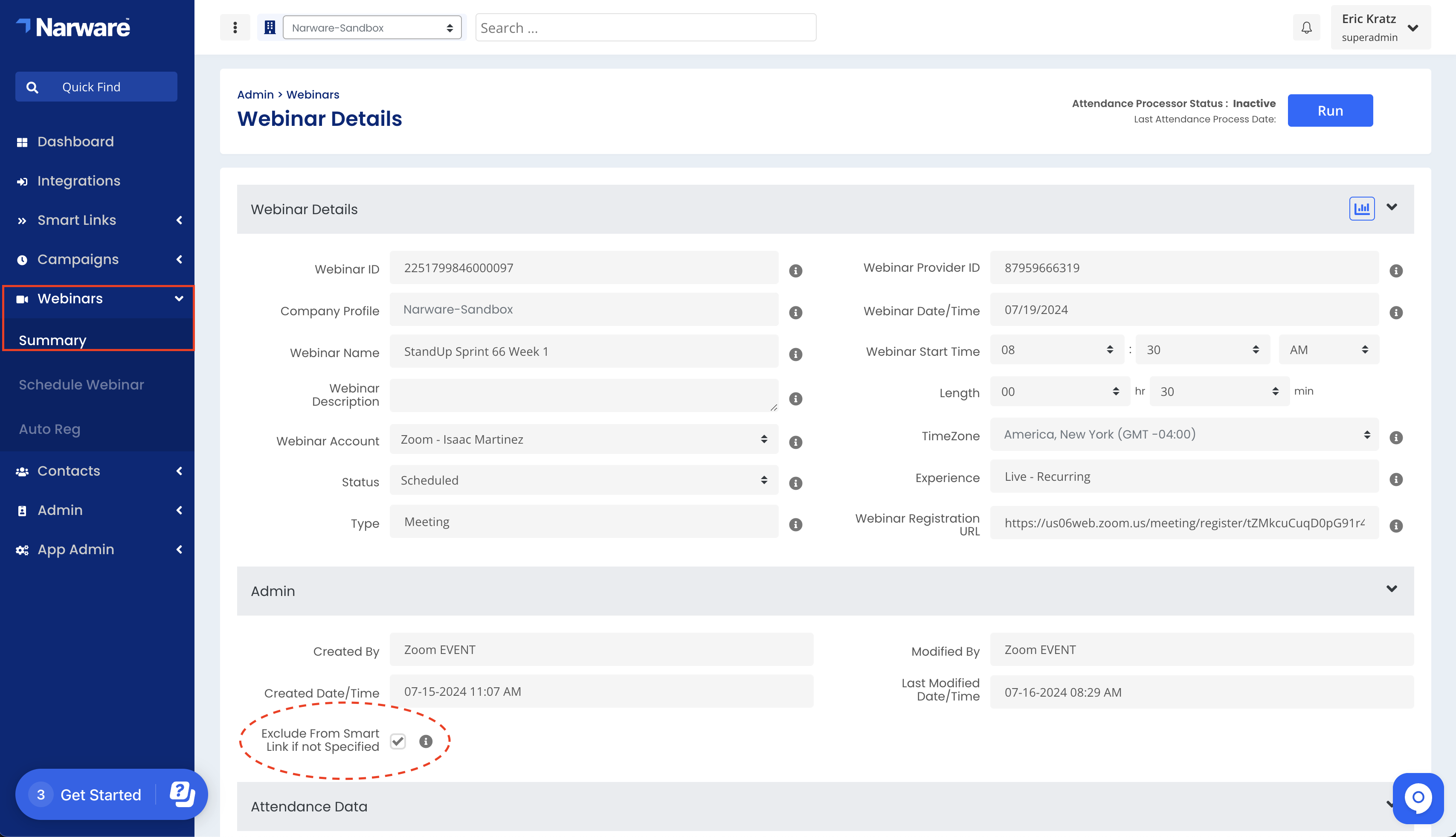Viewport: 1456px width, 837px height.
Task: Show info for Exclude From Smart Link
Action: pyautogui.click(x=425, y=741)
